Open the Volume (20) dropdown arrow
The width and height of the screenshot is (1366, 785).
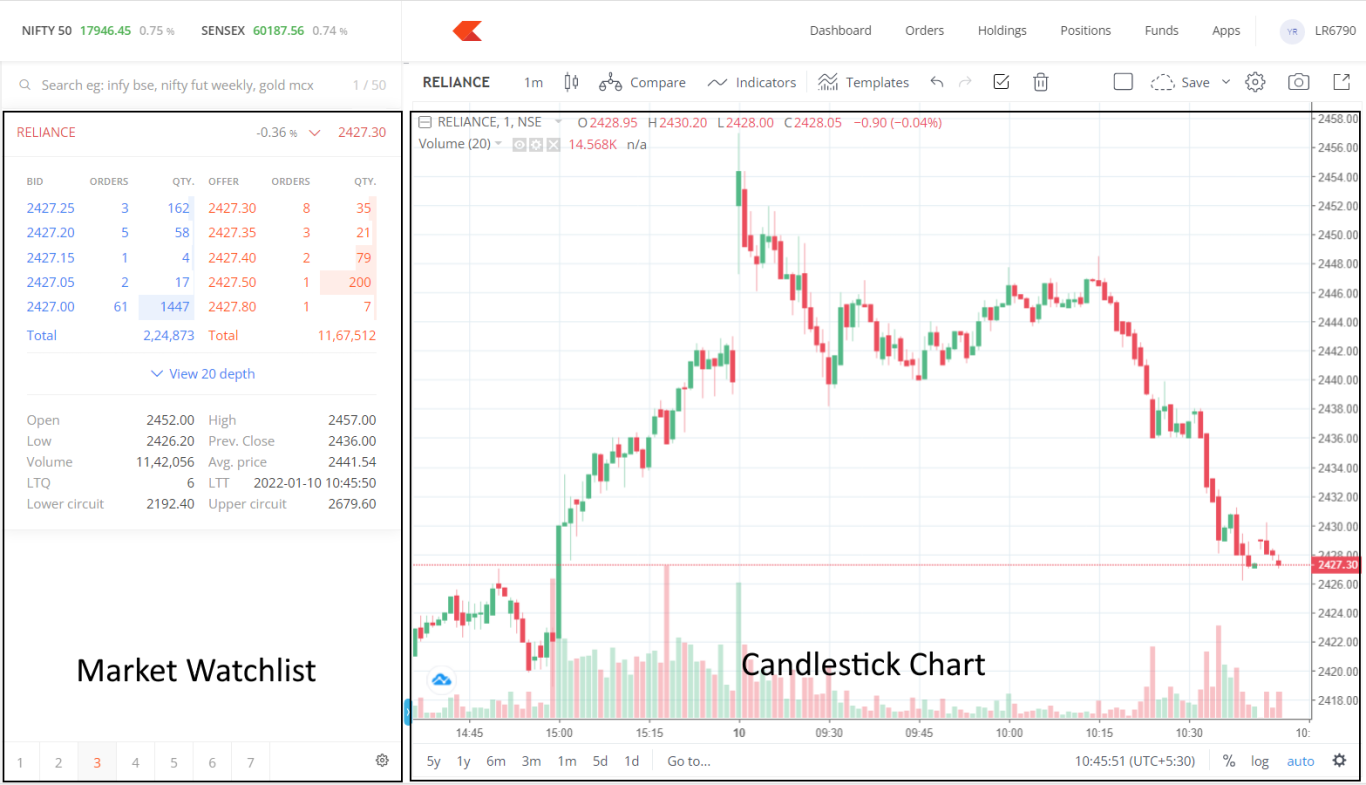tap(498, 144)
